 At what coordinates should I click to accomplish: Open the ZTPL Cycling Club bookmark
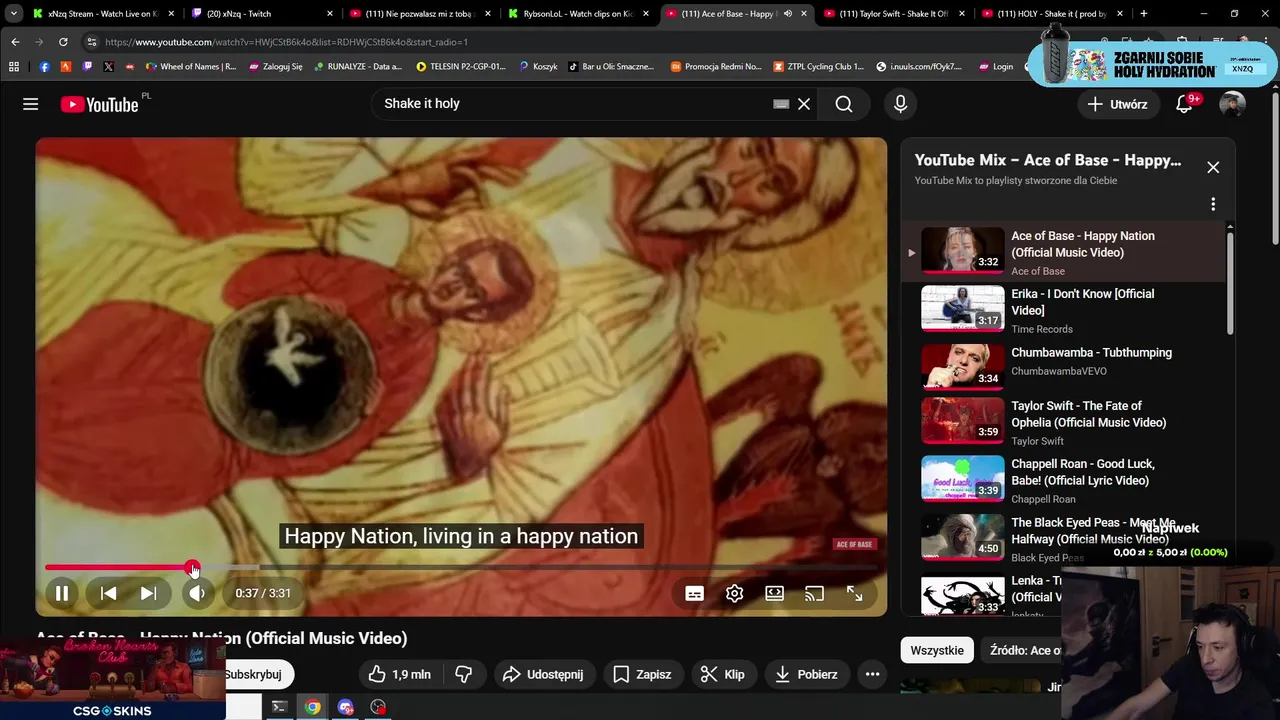(x=818, y=66)
